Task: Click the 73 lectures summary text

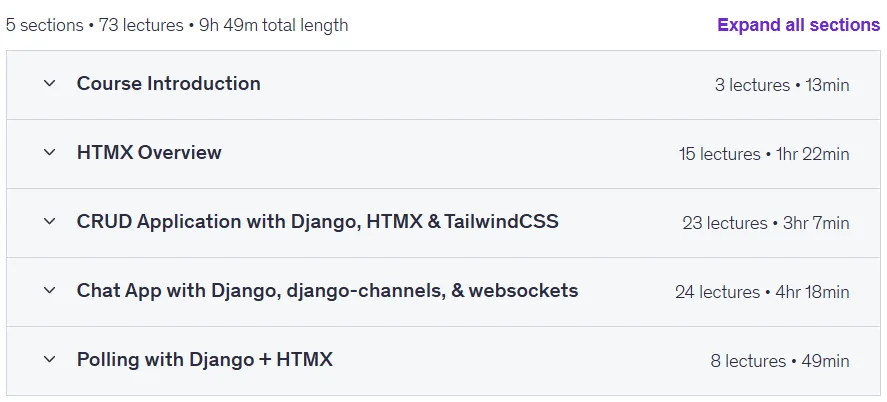Action: pyautogui.click(x=141, y=25)
